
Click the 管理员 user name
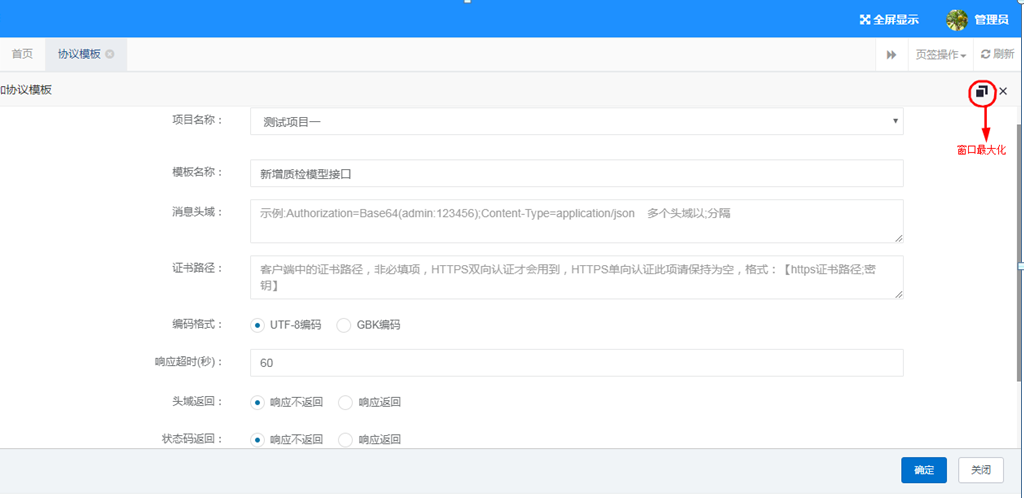tap(991, 20)
